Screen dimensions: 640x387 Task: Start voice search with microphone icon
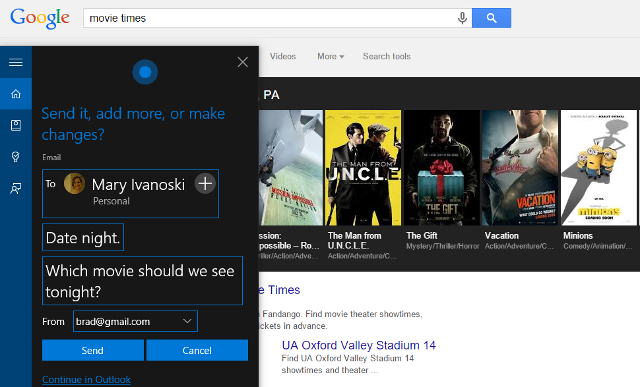click(462, 18)
